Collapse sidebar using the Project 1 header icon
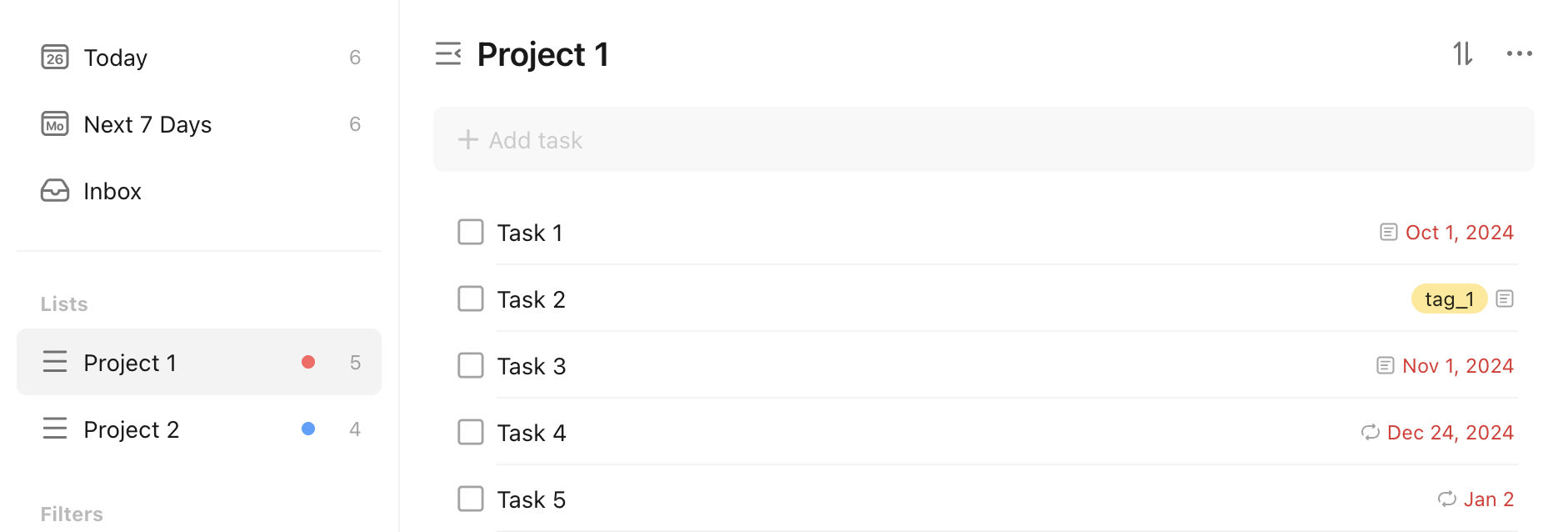1568x532 pixels. tap(448, 54)
